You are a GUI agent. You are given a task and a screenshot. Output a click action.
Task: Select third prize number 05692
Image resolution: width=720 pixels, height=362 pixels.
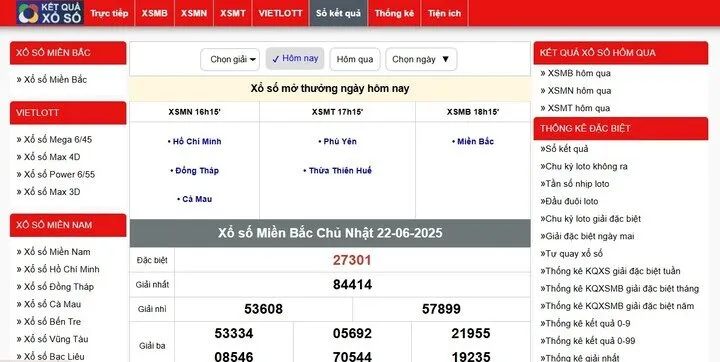(352, 333)
